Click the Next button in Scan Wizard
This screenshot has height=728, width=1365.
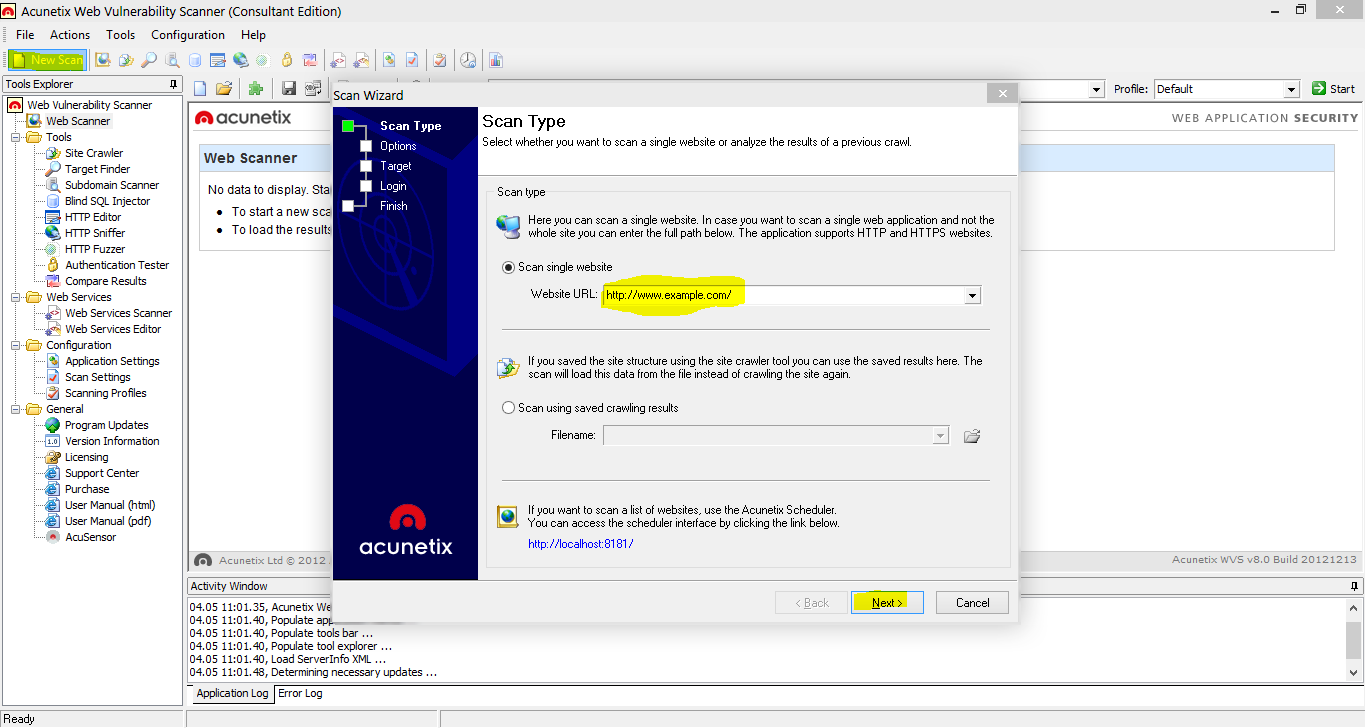coord(887,602)
